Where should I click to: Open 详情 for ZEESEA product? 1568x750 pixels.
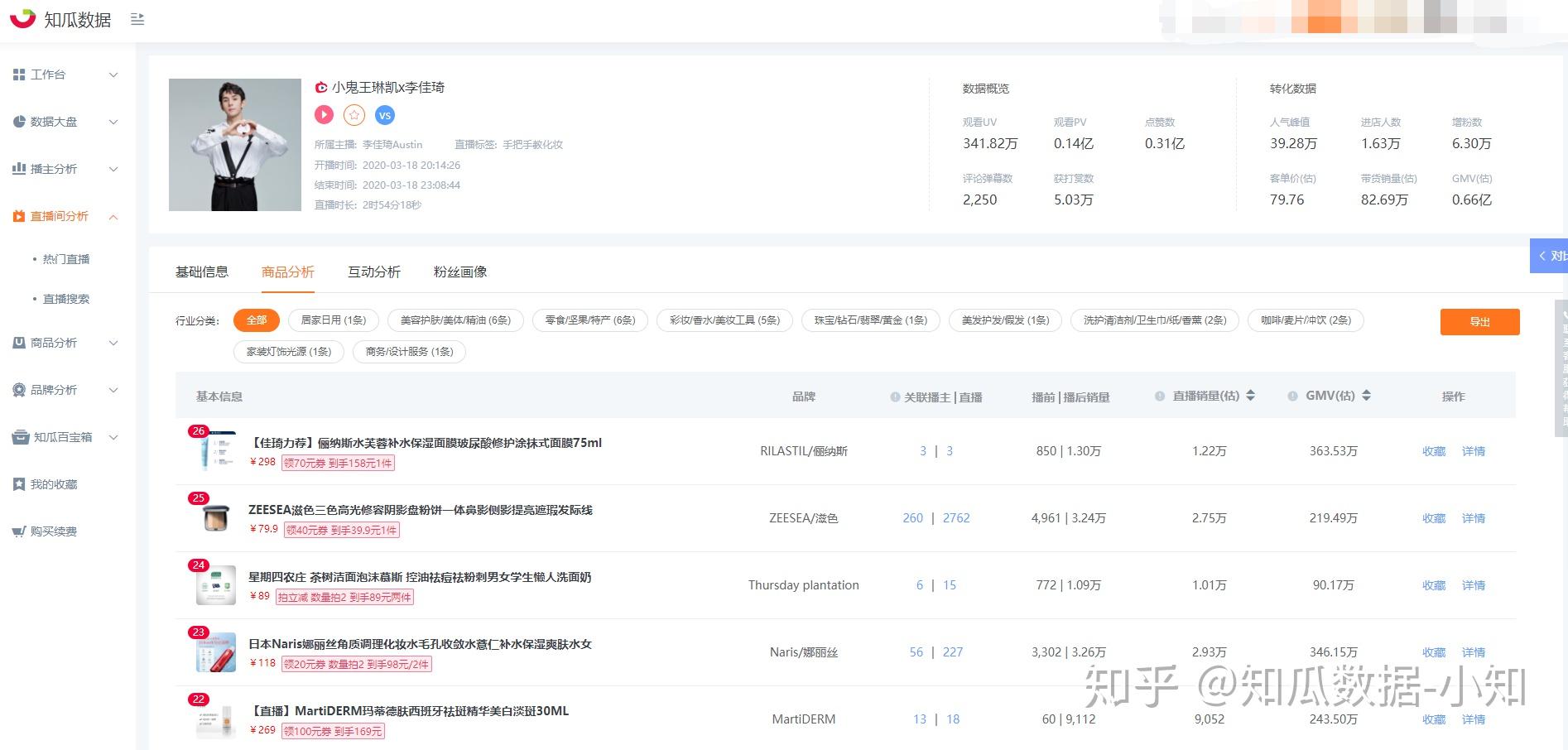1474,518
